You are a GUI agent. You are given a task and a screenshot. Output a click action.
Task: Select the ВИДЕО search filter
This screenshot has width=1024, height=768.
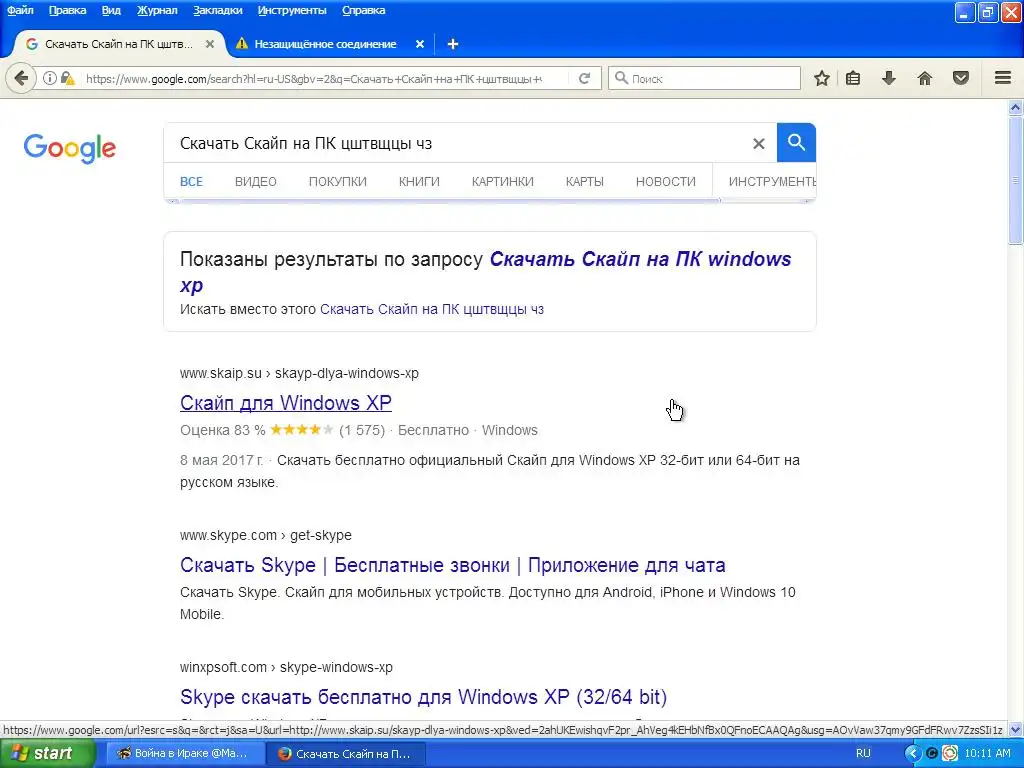coord(255,182)
